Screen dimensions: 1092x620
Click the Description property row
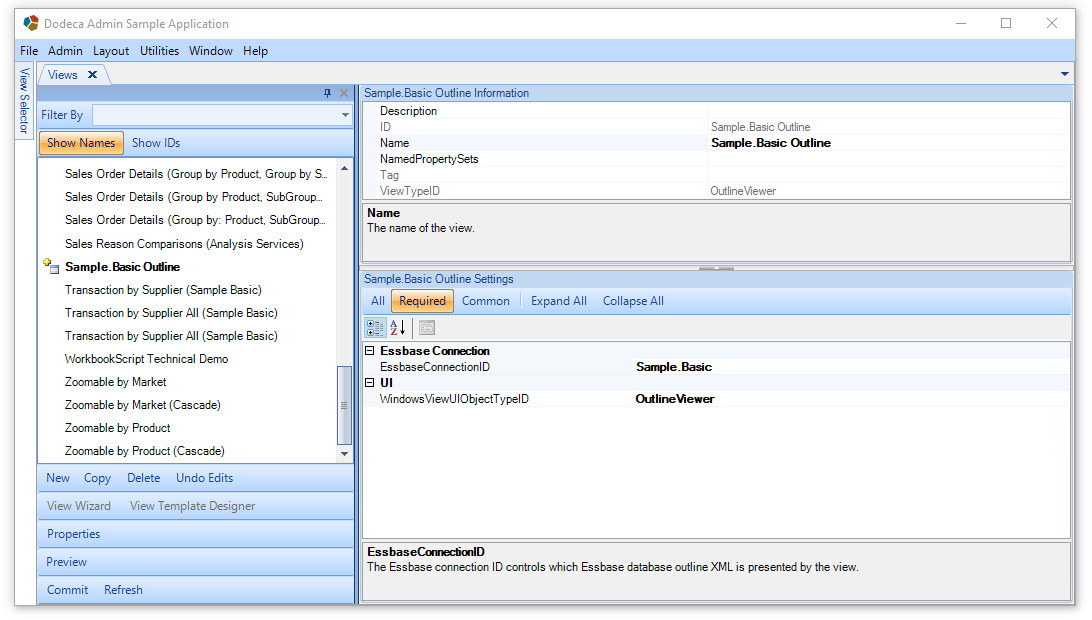pyautogui.click(x=716, y=111)
